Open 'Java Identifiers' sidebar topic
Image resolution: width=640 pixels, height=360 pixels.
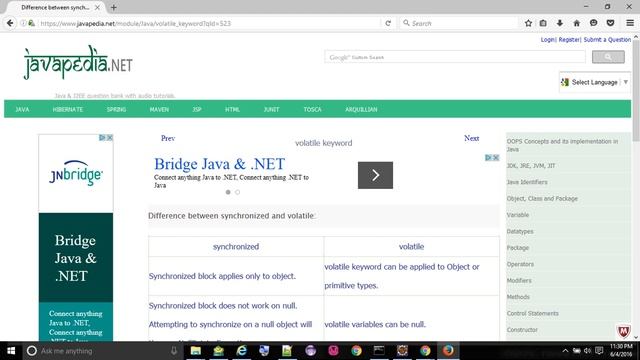pos(527,182)
